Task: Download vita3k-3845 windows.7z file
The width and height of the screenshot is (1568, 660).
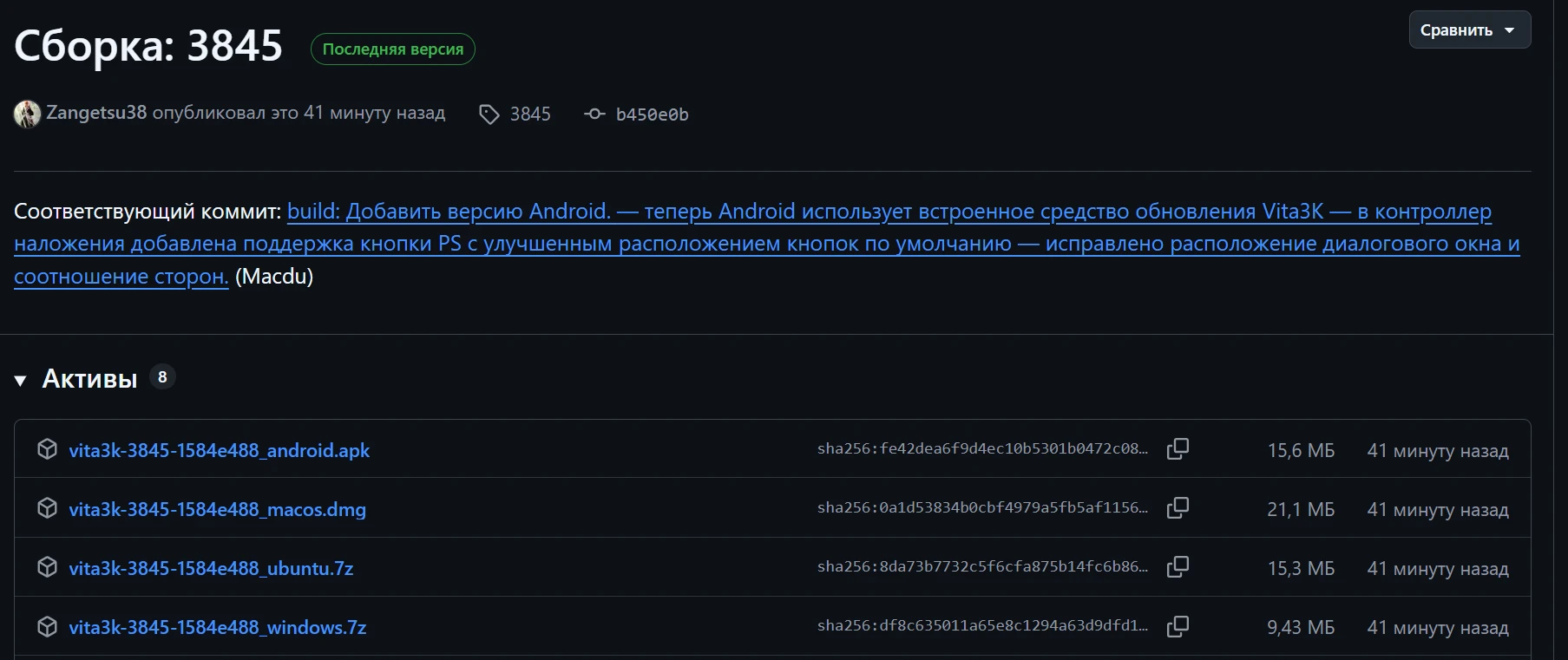Action: pos(217,627)
